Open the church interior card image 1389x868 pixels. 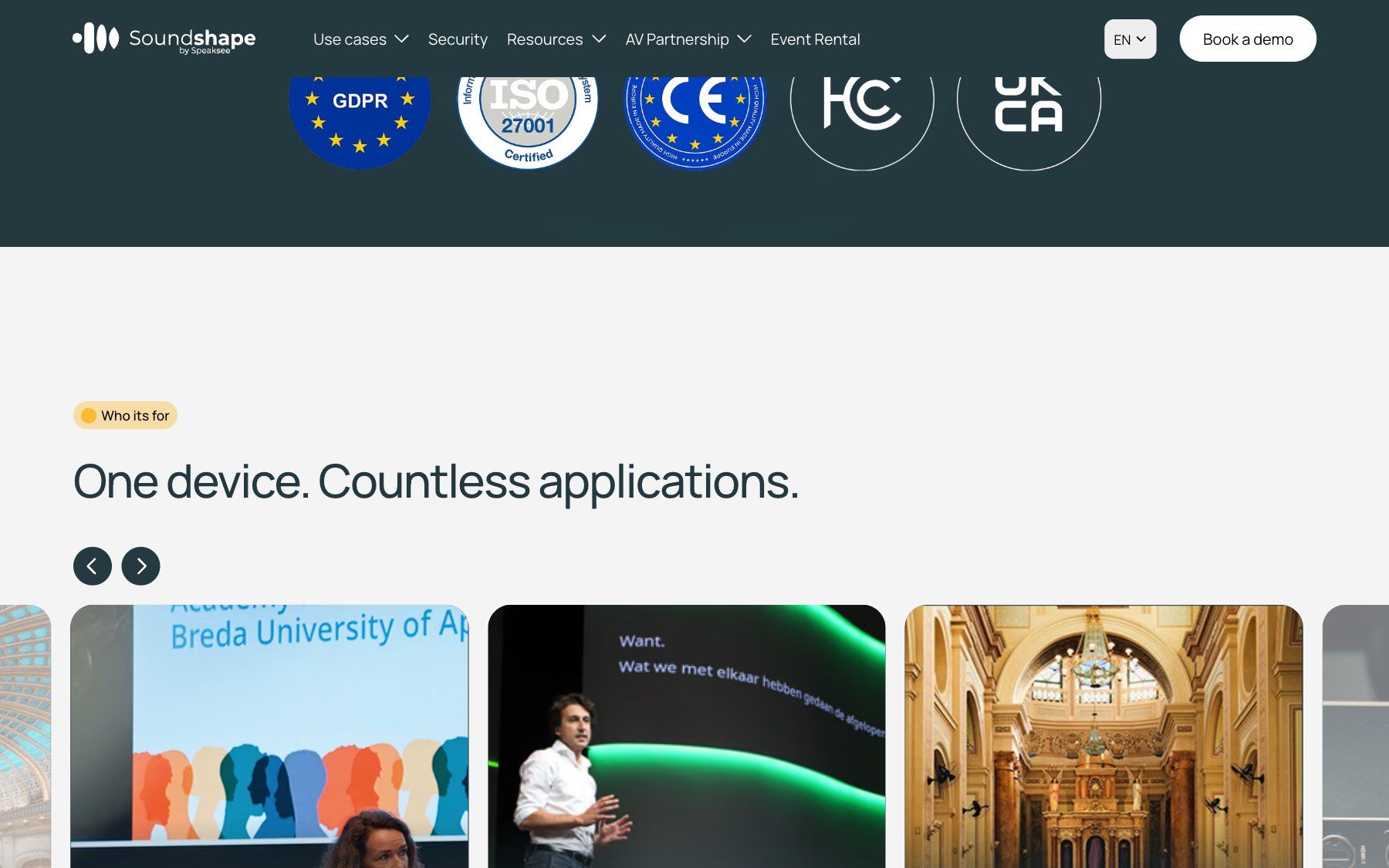point(1103,736)
